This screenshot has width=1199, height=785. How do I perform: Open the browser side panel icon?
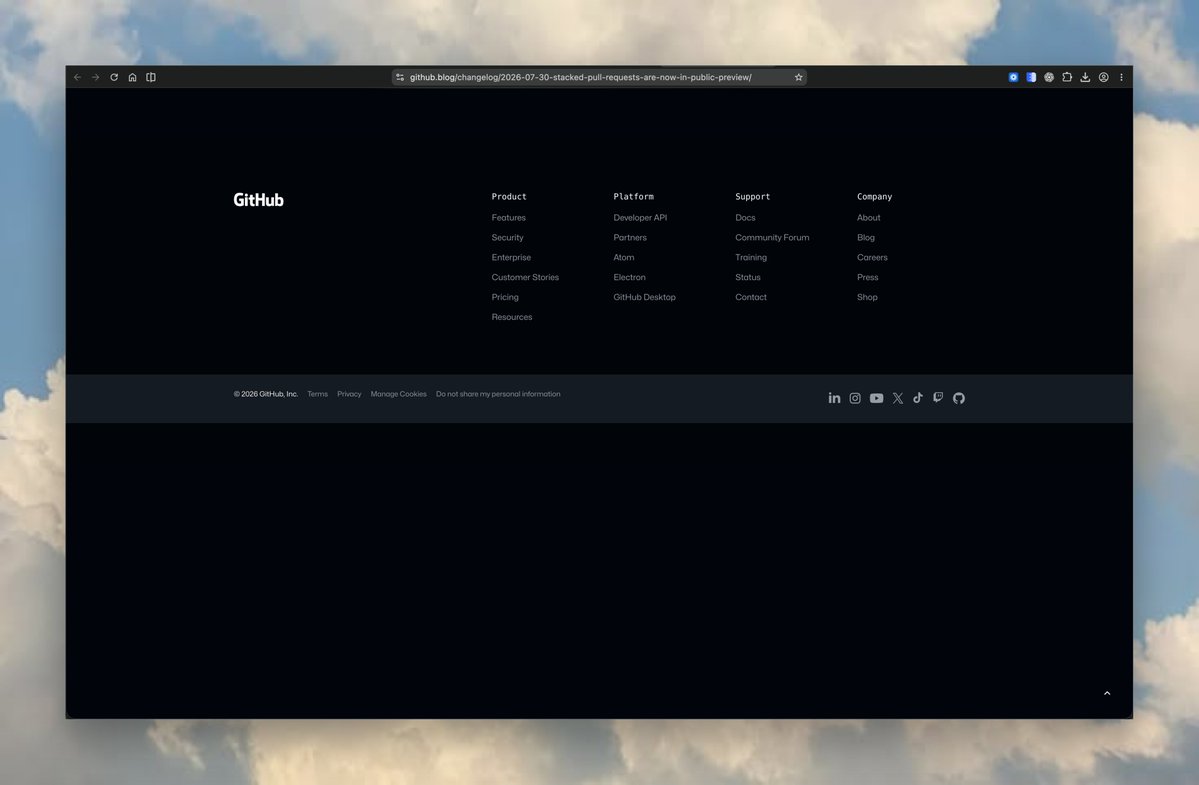pyautogui.click(x=151, y=77)
